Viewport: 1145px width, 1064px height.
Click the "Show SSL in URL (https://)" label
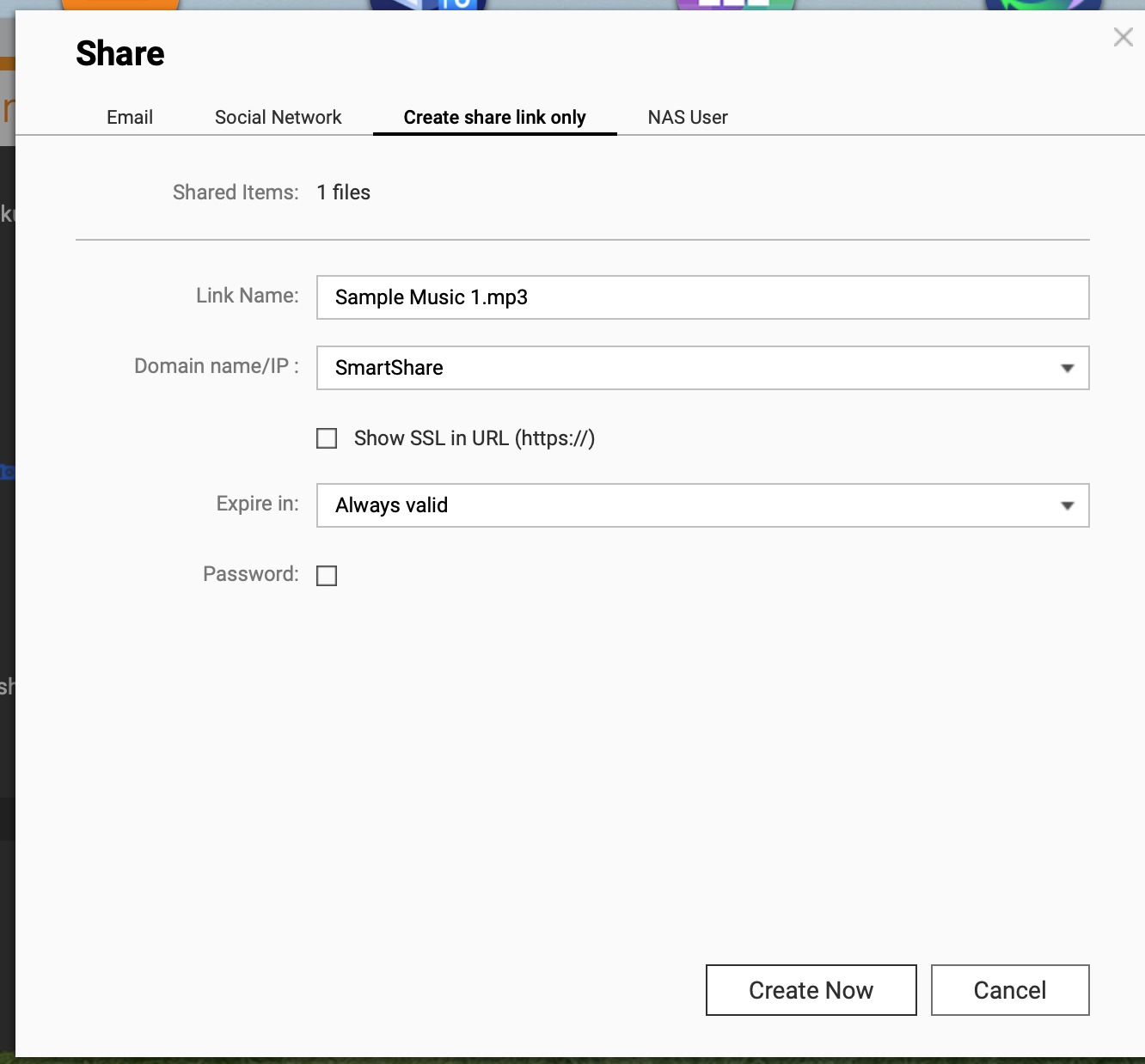coord(474,438)
